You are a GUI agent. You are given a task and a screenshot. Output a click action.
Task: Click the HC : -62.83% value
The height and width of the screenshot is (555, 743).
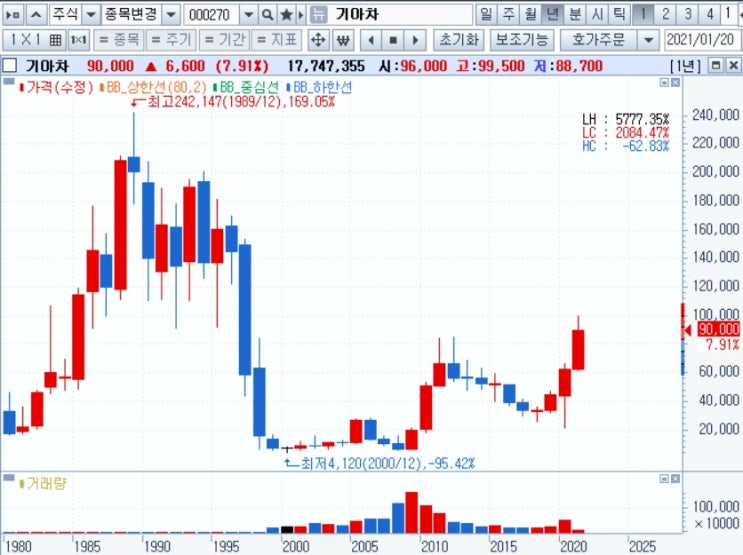point(626,146)
